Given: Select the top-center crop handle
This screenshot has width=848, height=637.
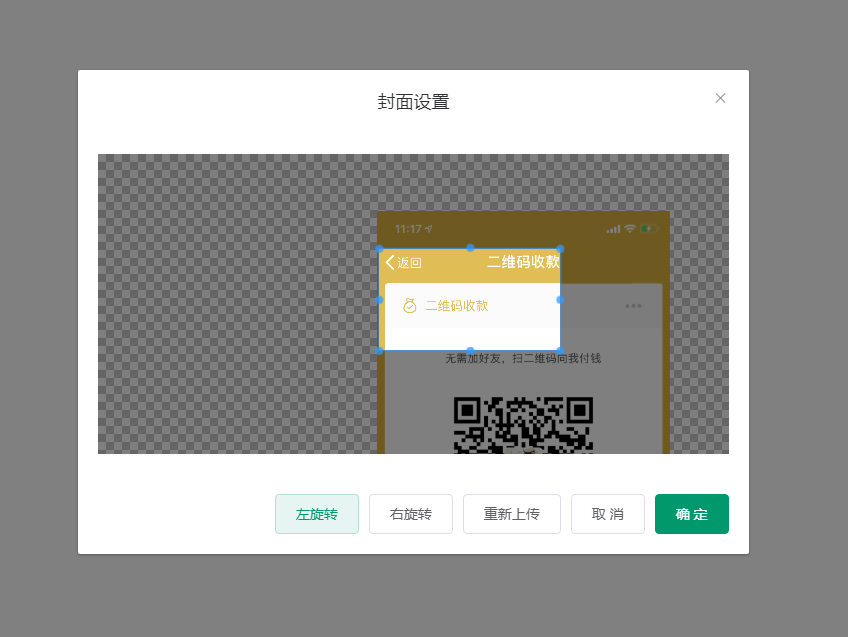Looking at the screenshot, I should [471, 248].
